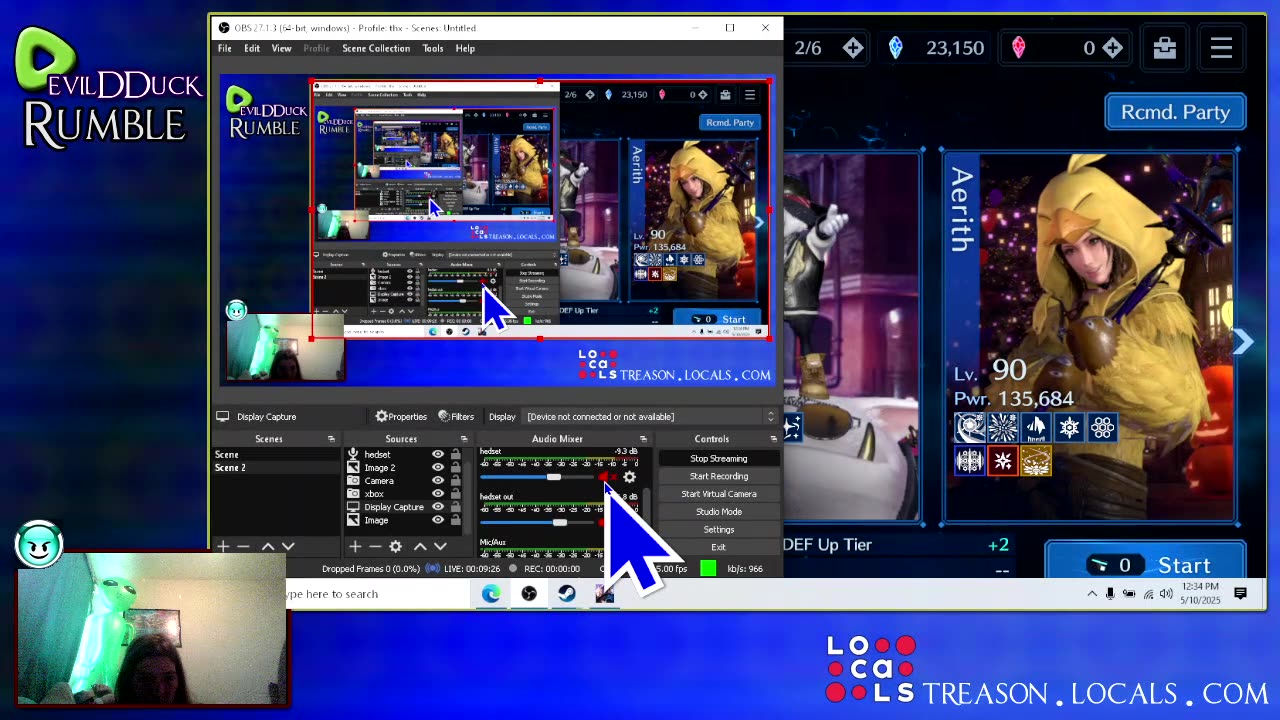The image size is (1280, 720).
Task: Open the Help menu
Action: (x=465, y=48)
